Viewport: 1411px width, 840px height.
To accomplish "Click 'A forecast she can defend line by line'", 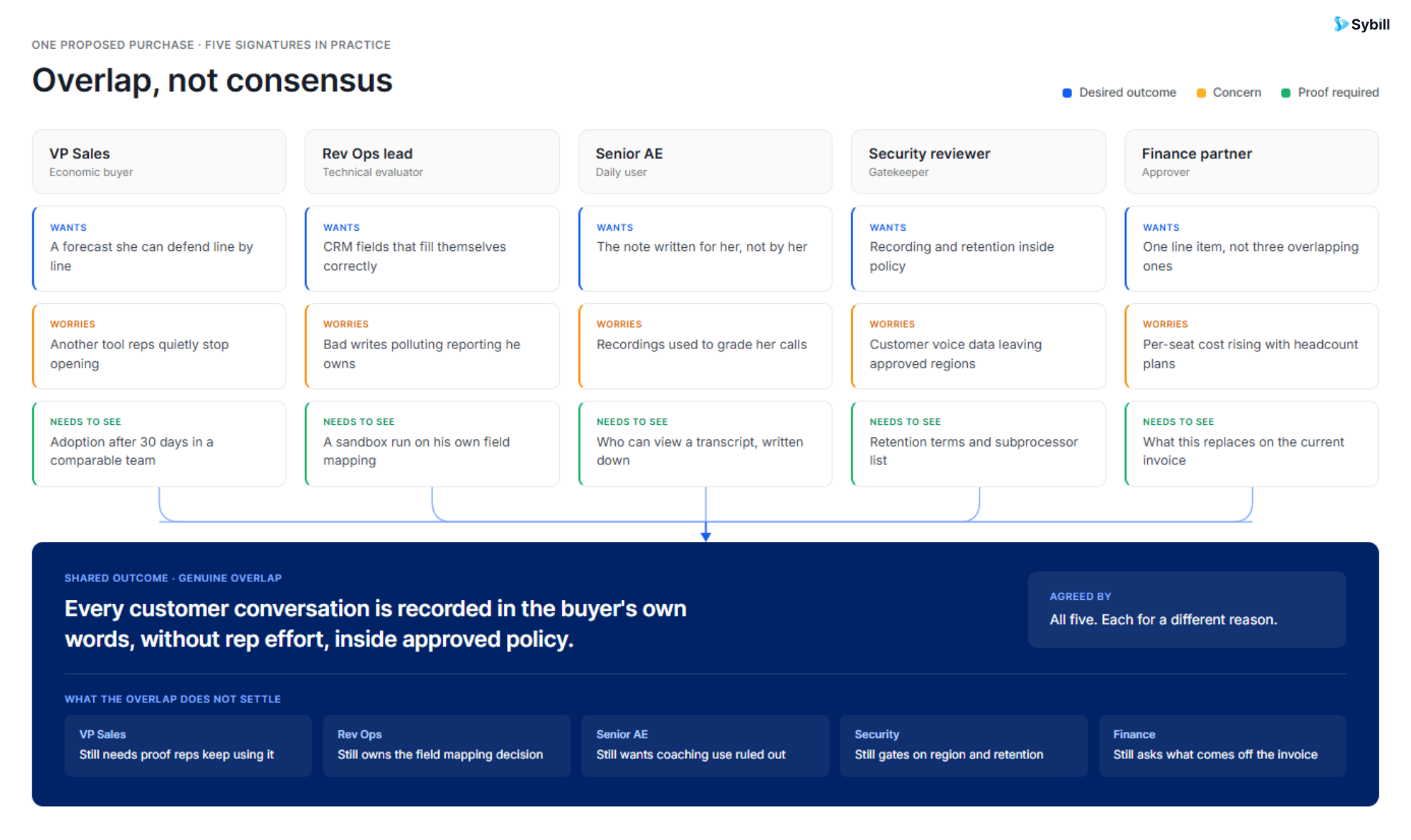I will click(151, 257).
